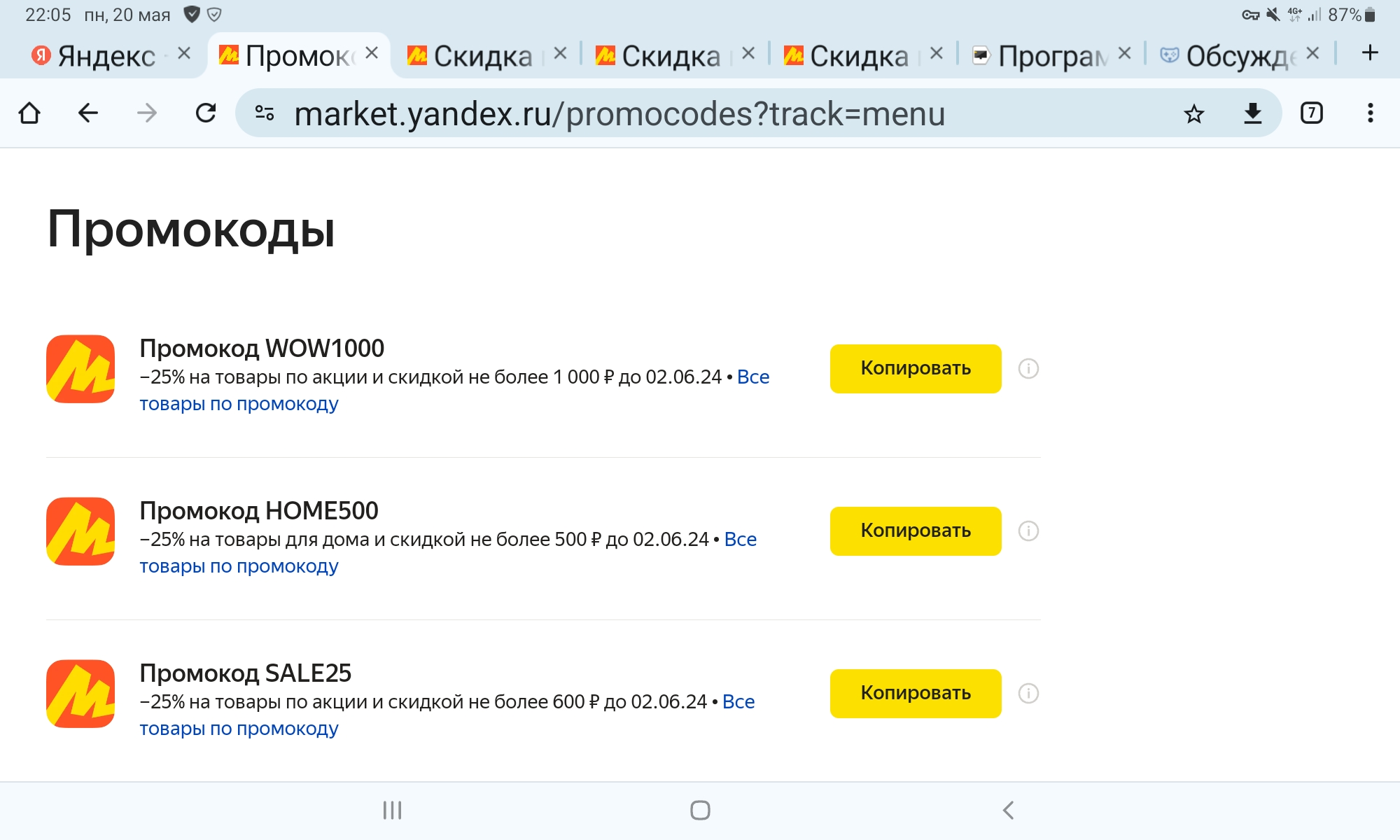Viewport: 1400px width, 840px height.
Task: Tap the Android home button
Action: [700, 811]
